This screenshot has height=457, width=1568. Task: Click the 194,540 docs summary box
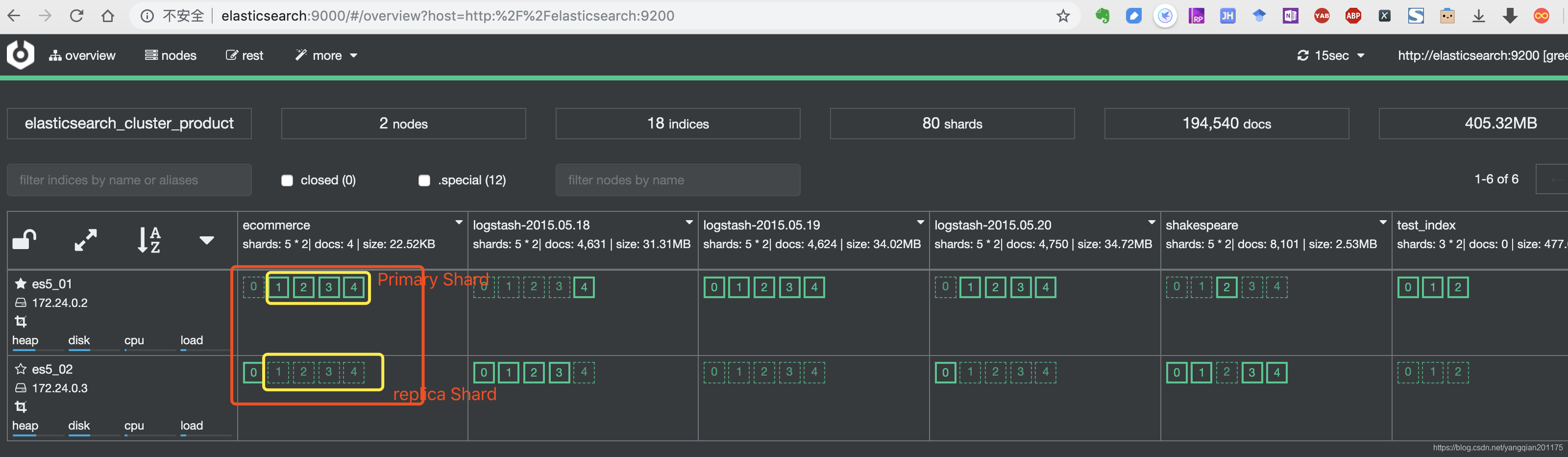click(1227, 124)
